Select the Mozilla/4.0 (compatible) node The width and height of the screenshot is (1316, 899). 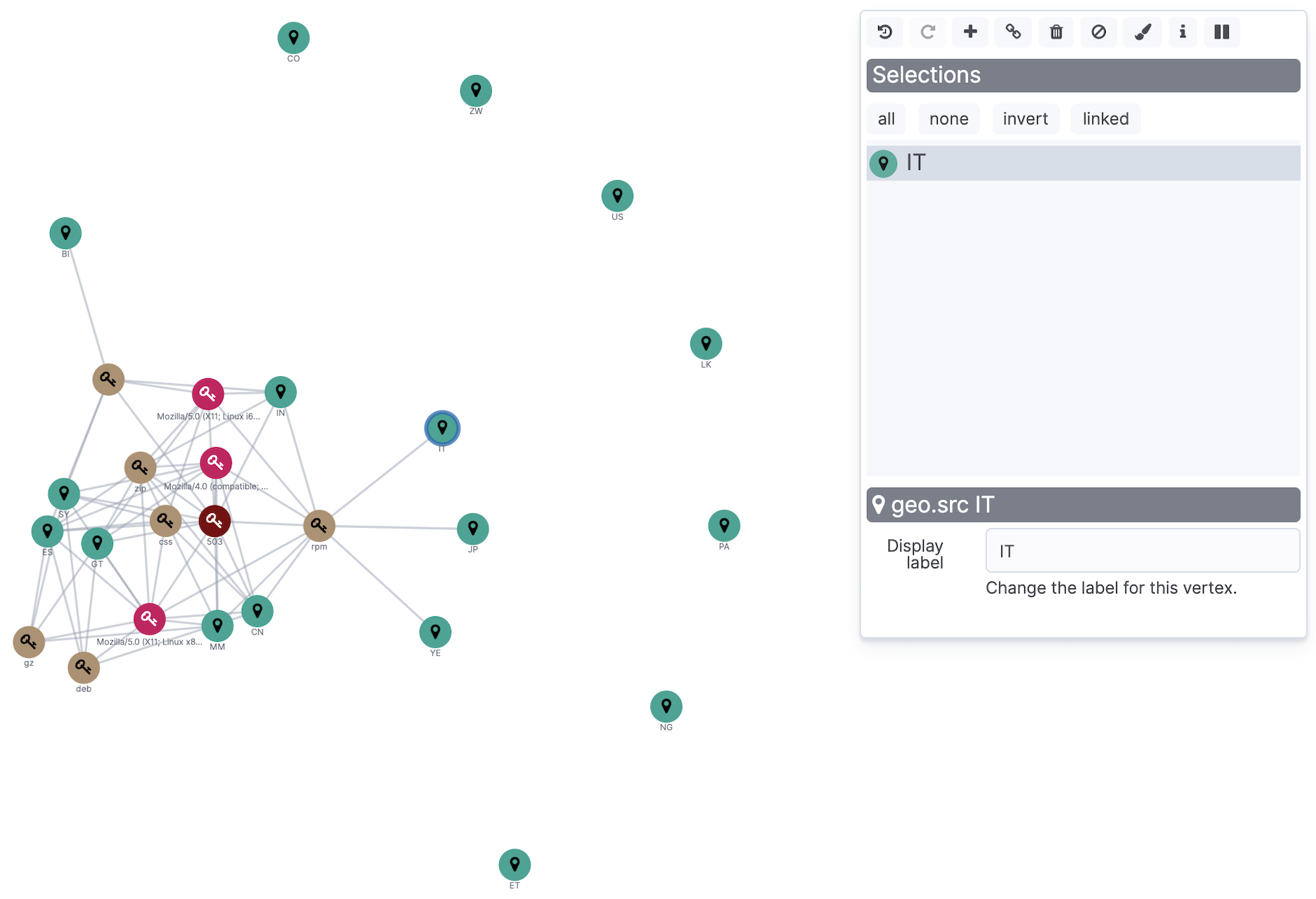pos(216,463)
